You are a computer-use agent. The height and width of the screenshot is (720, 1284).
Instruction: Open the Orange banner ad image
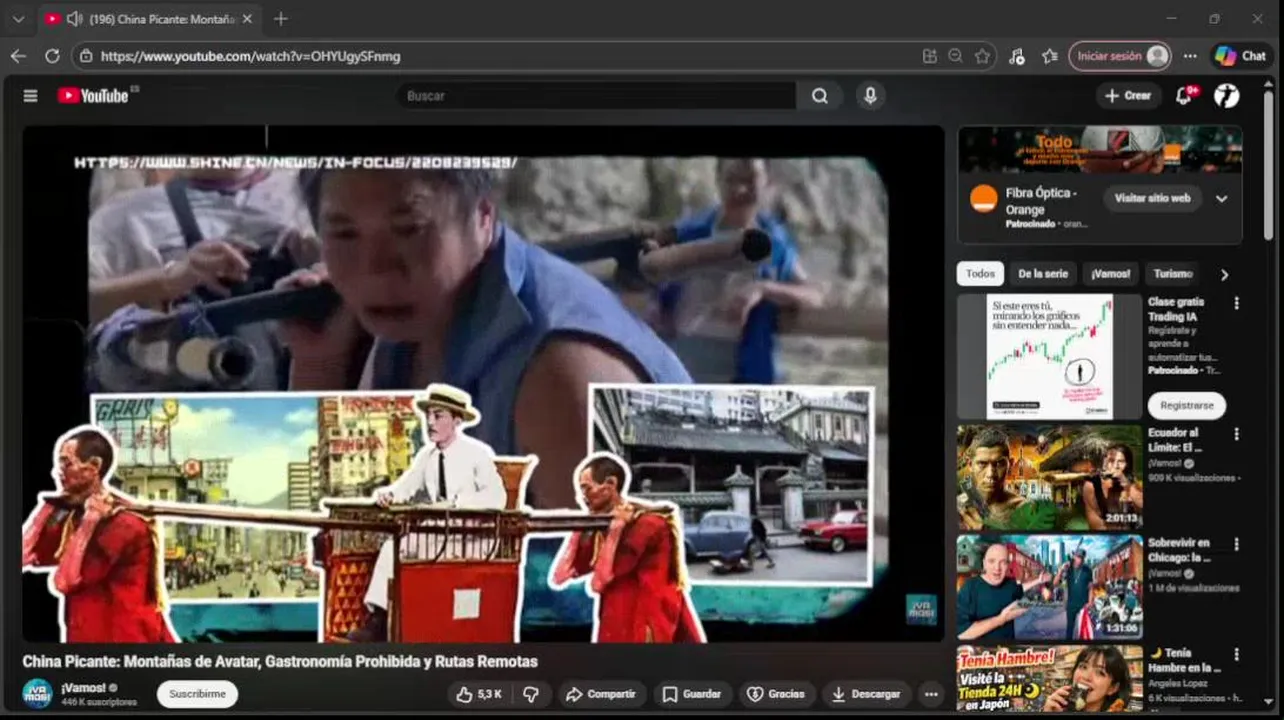click(x=1100, y=149)
